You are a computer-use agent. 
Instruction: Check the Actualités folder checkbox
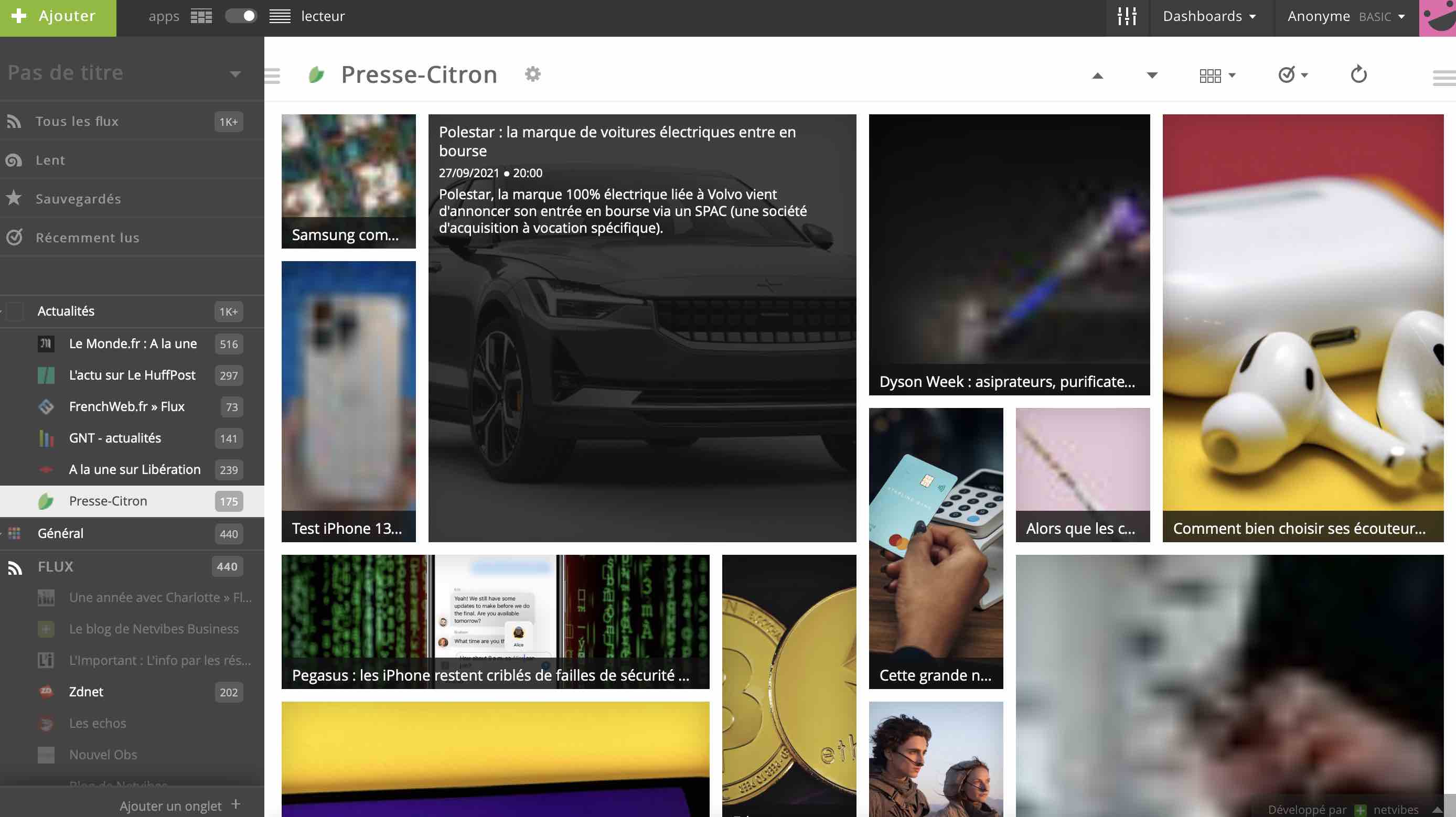point(16,311)
